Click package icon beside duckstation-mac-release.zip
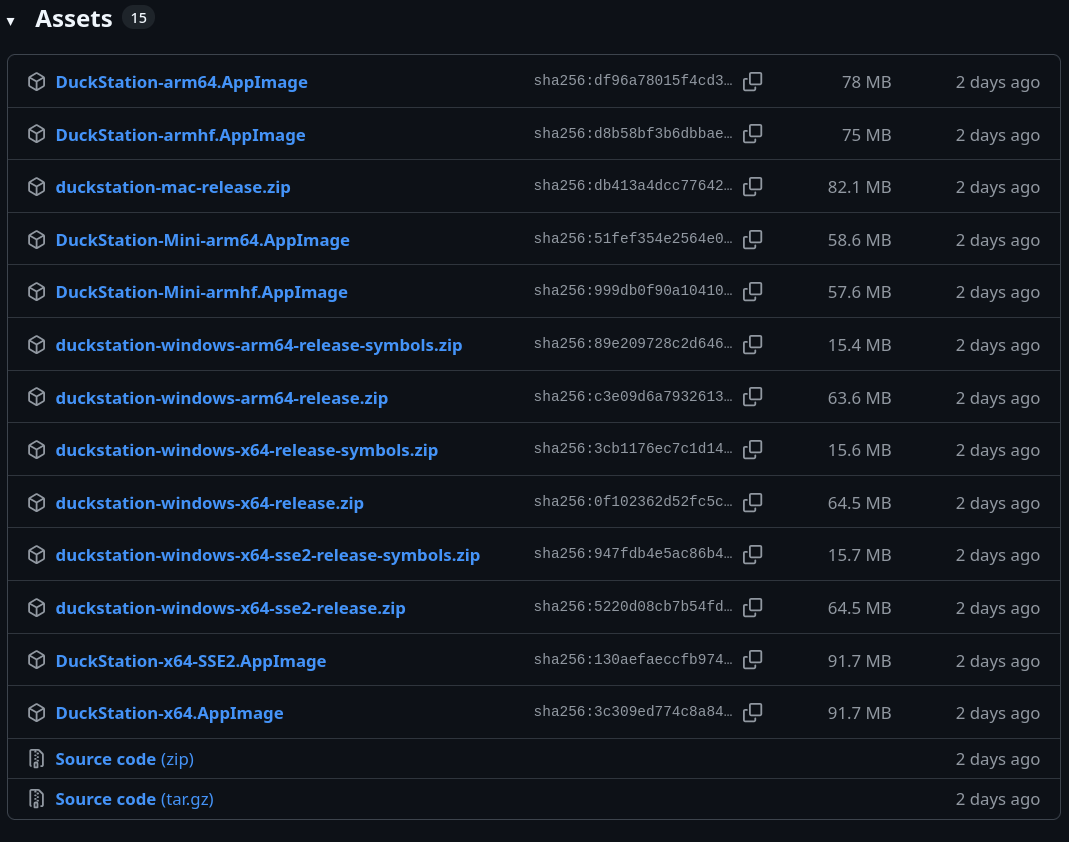Image resolution: width=1069 pixels, height=842 pixels. [36, 186]
